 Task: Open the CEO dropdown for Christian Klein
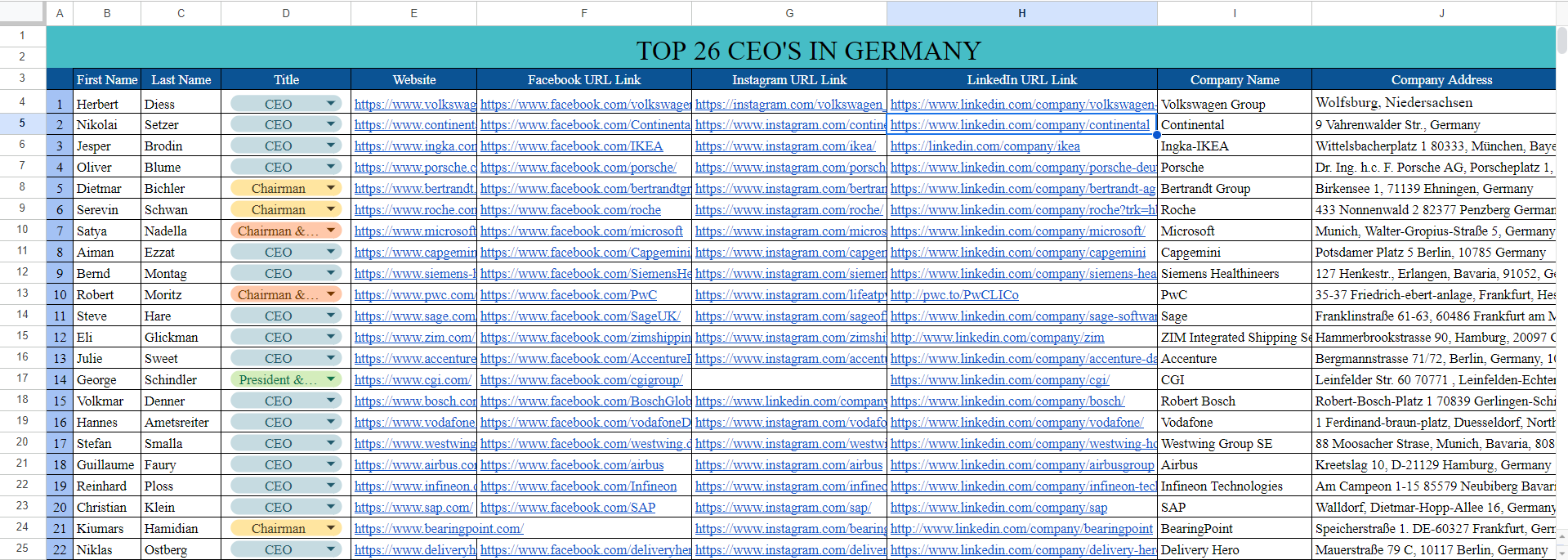[331, 507]
